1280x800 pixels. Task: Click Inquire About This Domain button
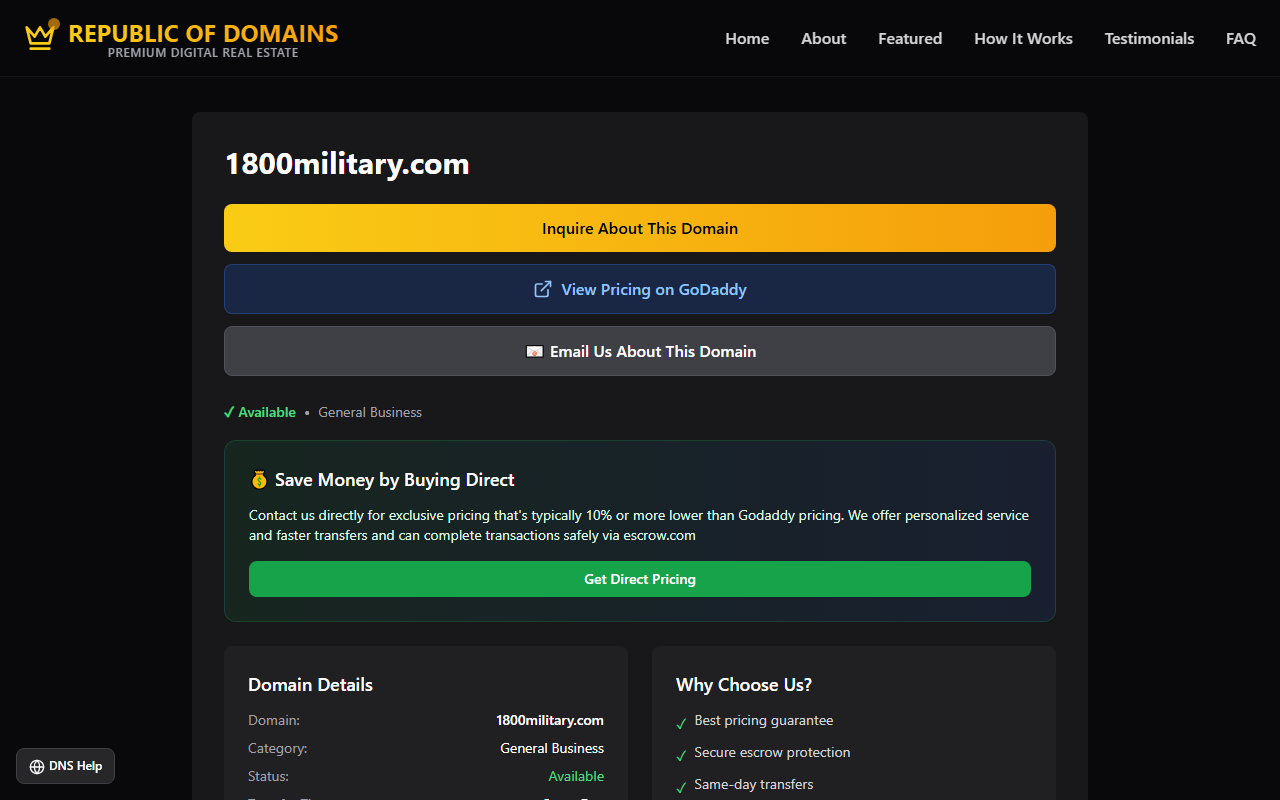pyautogui.click(x=640, y=228)
